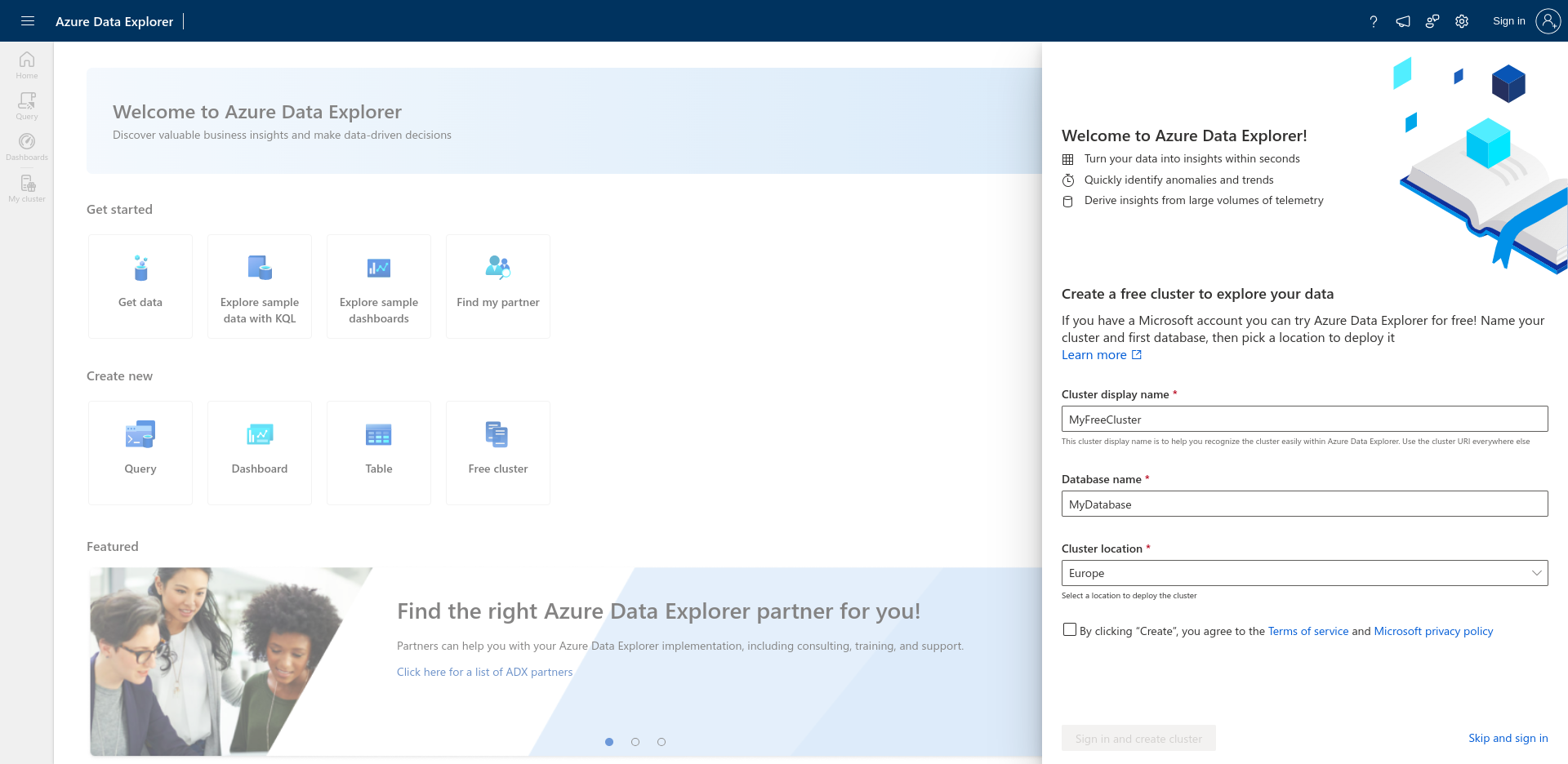Open the hamburger navigation menu

[28, 21]
